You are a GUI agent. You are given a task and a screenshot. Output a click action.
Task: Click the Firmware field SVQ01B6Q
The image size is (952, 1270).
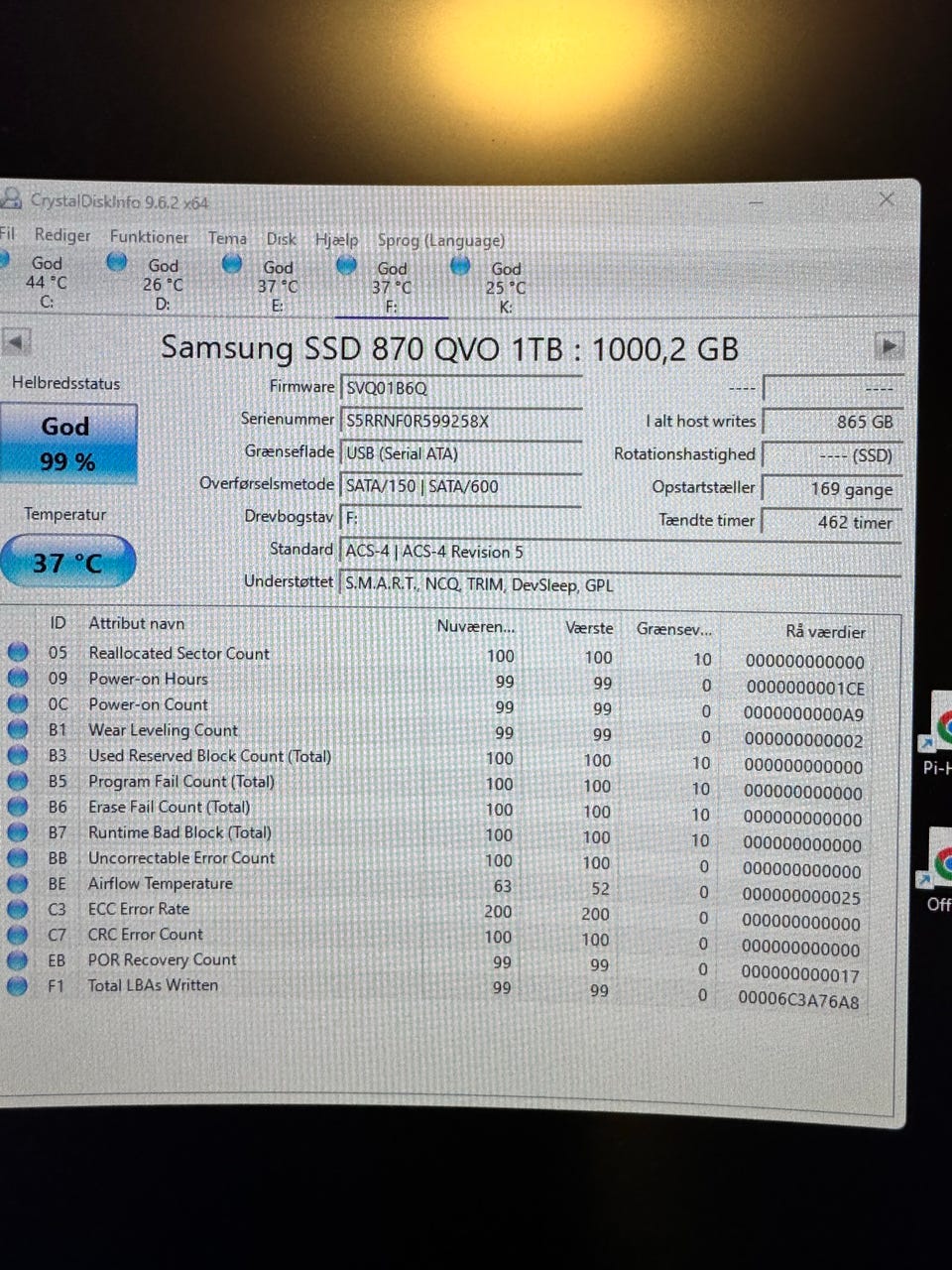tap(461, 388)
